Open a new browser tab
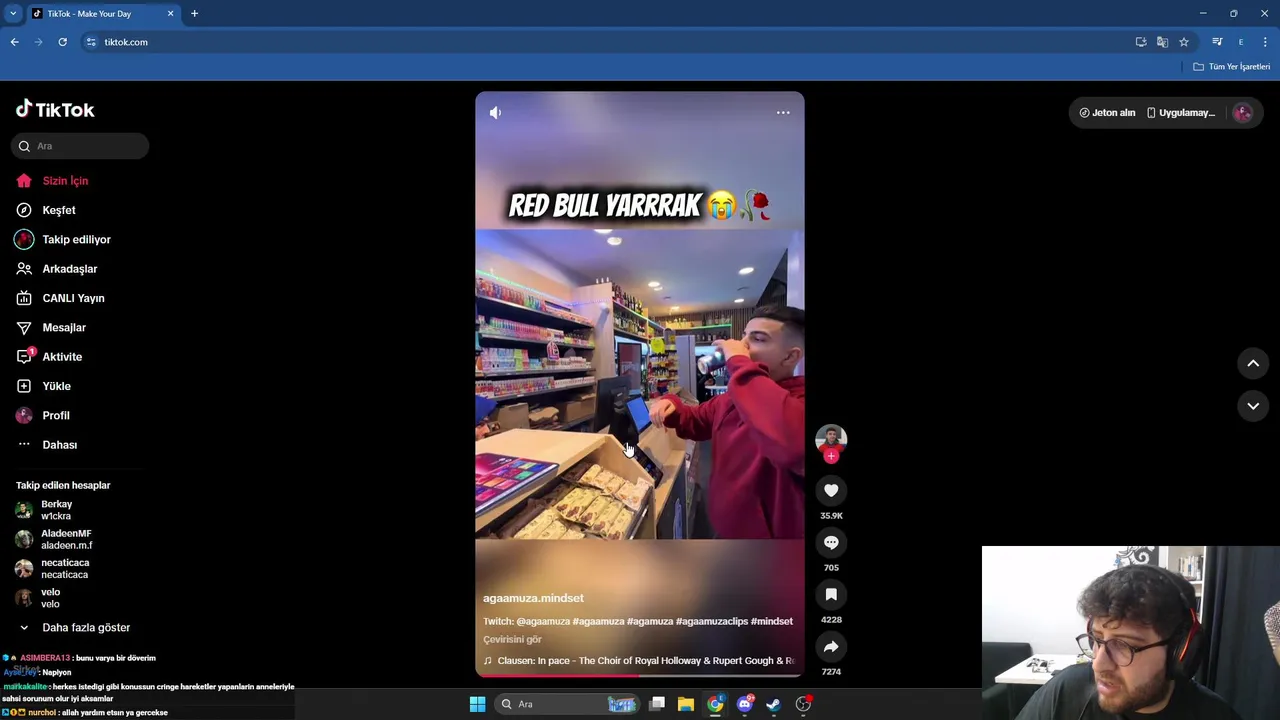The image size is (1280, 720). pos(195,14)
